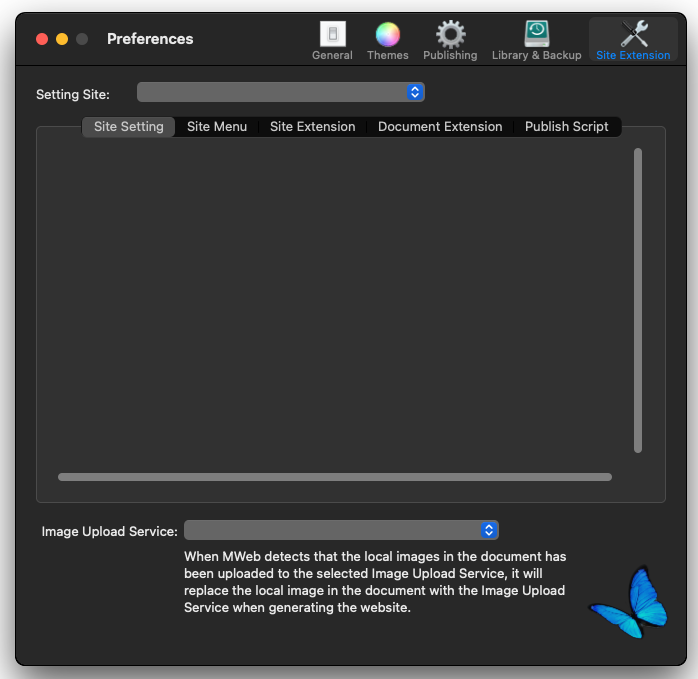Screen dimensions: 698x679
Task: Click the vertical scrollbar in settings panel
Action: coord(638,301)
